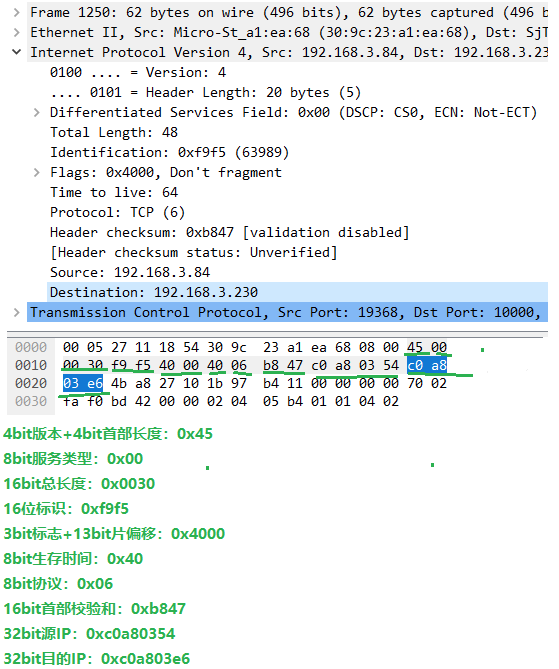Collapse the Internet Protocol Version 4 section
The width and height of the screenshot is (559, 669).
(x=17, y=52)
